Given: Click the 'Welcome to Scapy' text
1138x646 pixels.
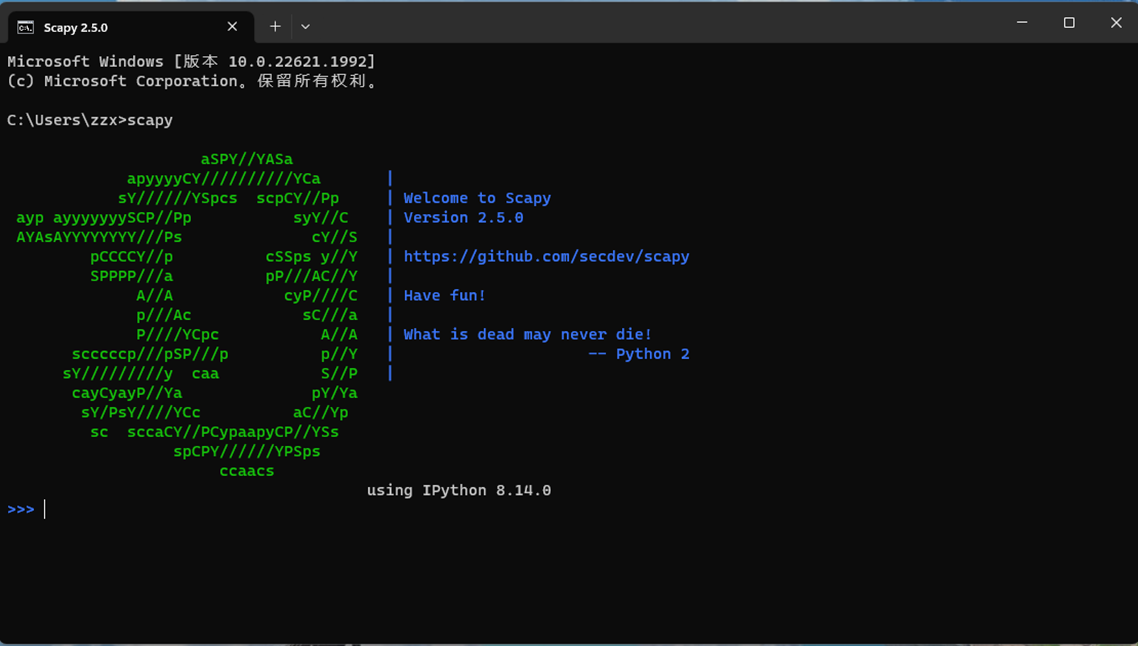Looking at the screenshot, I should (x=477, y=198).
